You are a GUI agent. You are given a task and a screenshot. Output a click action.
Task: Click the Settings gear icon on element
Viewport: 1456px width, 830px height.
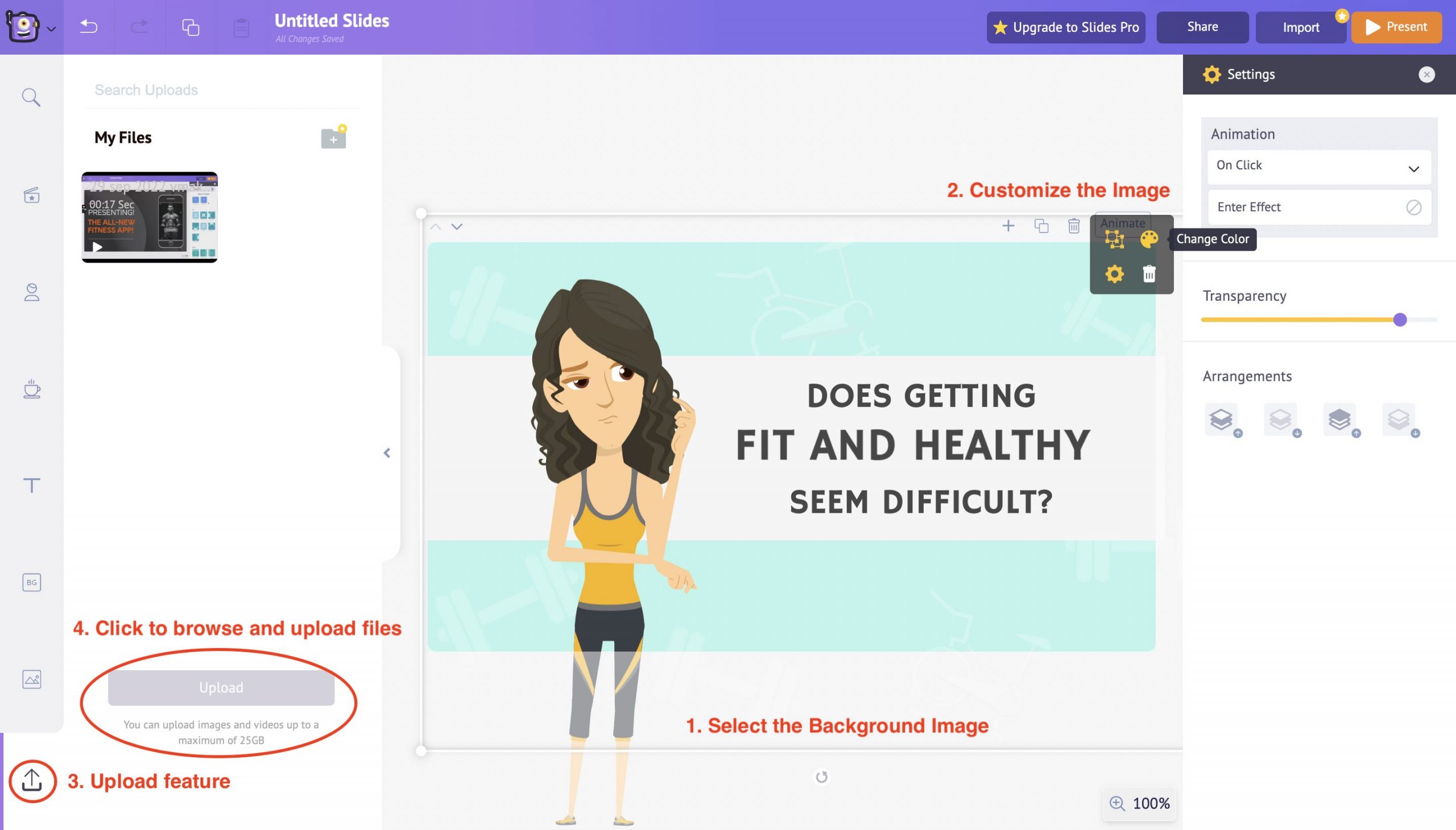[1113, 273]
